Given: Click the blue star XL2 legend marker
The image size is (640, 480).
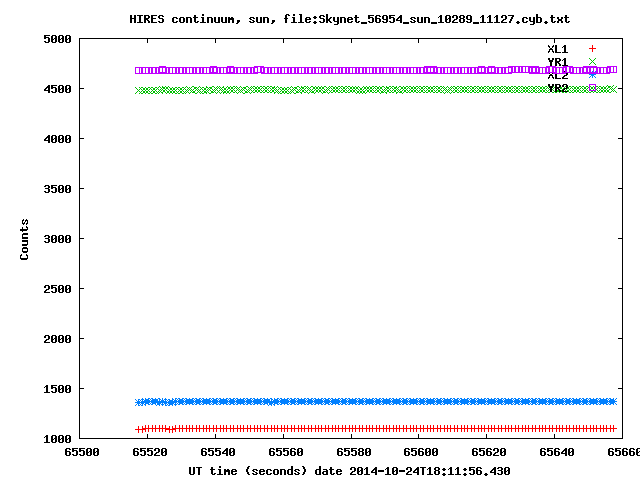Looking at the screenshot, I should pyautogui.click(x=592, y=75).
